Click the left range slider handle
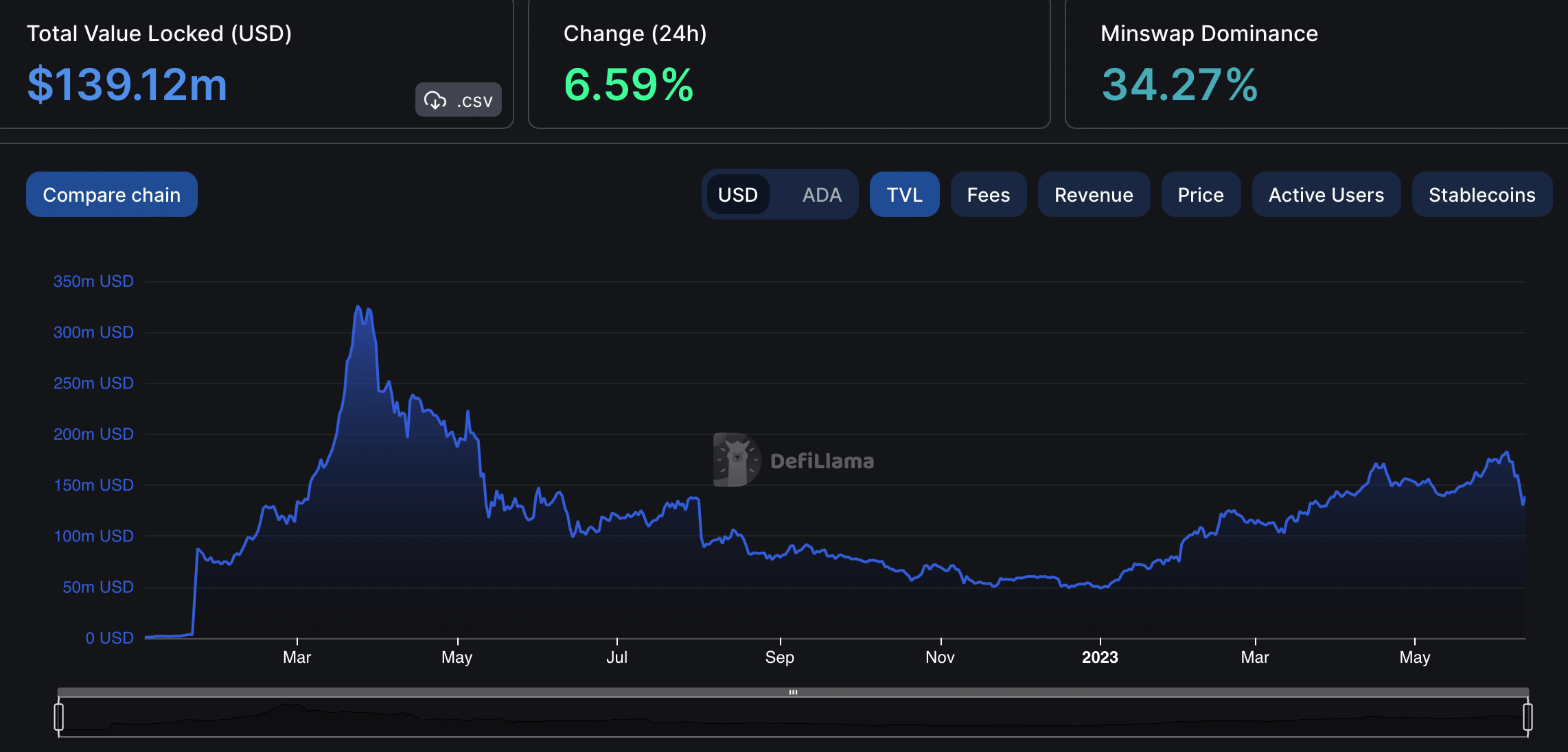The image size is (1568, 752). coord(59,716)
